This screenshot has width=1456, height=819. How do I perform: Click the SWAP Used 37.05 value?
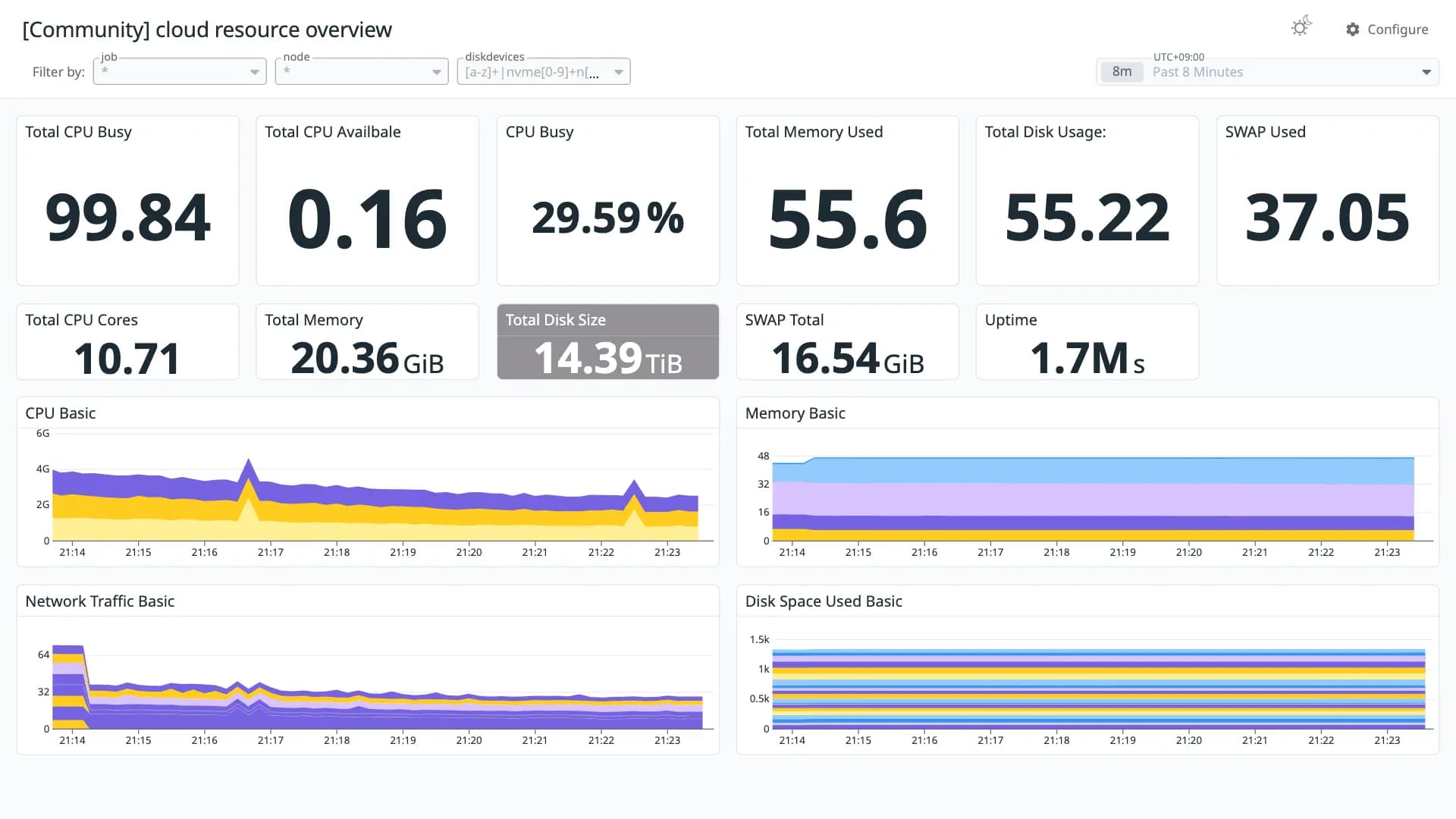(x=1327, y=218)
